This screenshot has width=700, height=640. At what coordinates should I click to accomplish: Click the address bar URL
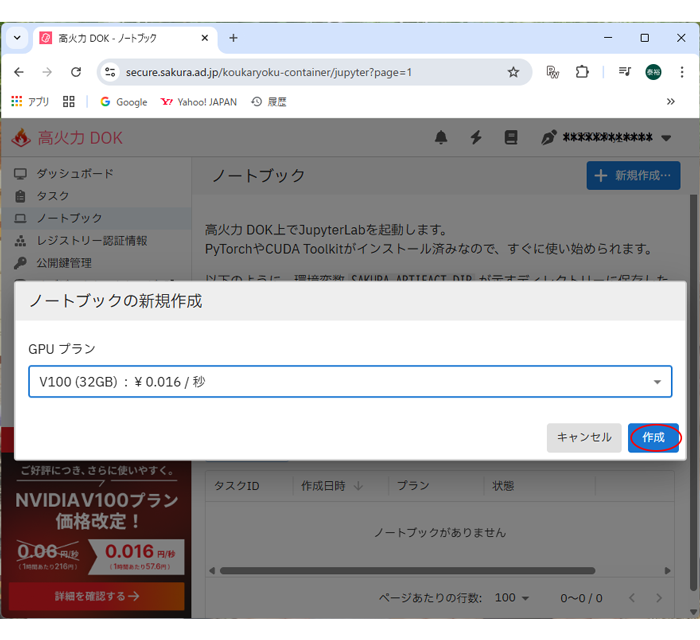coord(268,72)
